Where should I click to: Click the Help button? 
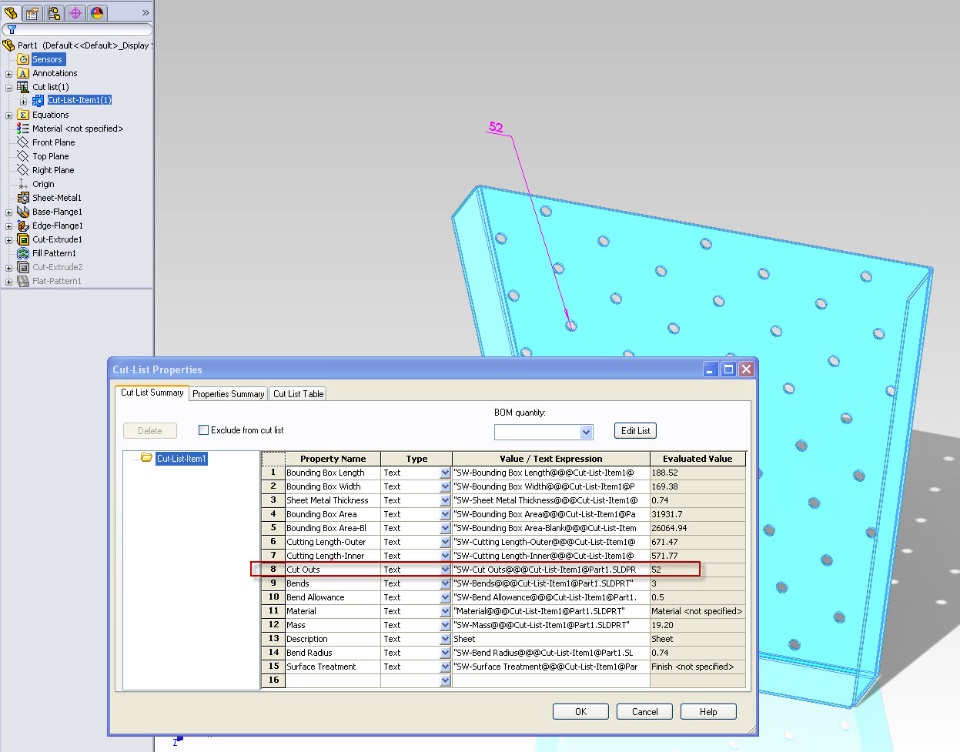pyautogui.click(x=708, y=712)
